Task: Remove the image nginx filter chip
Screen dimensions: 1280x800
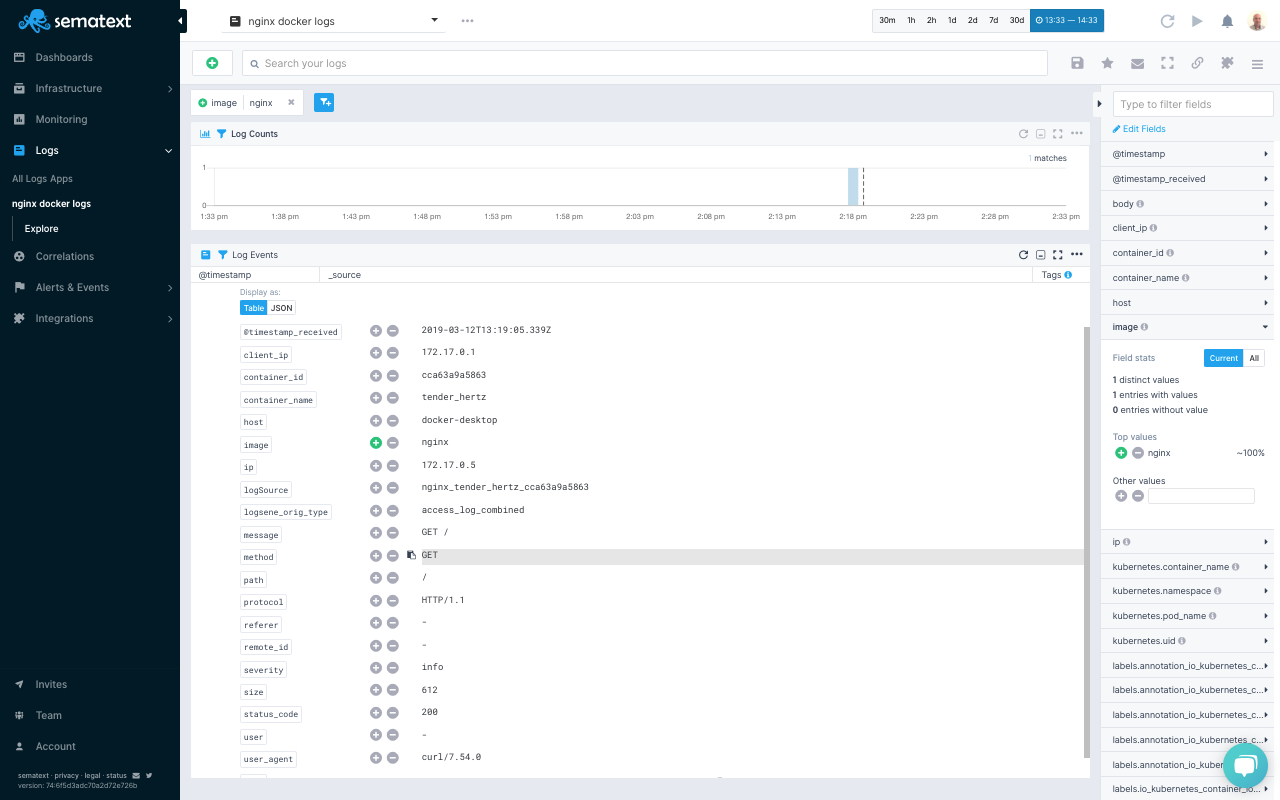Action: 291,102
